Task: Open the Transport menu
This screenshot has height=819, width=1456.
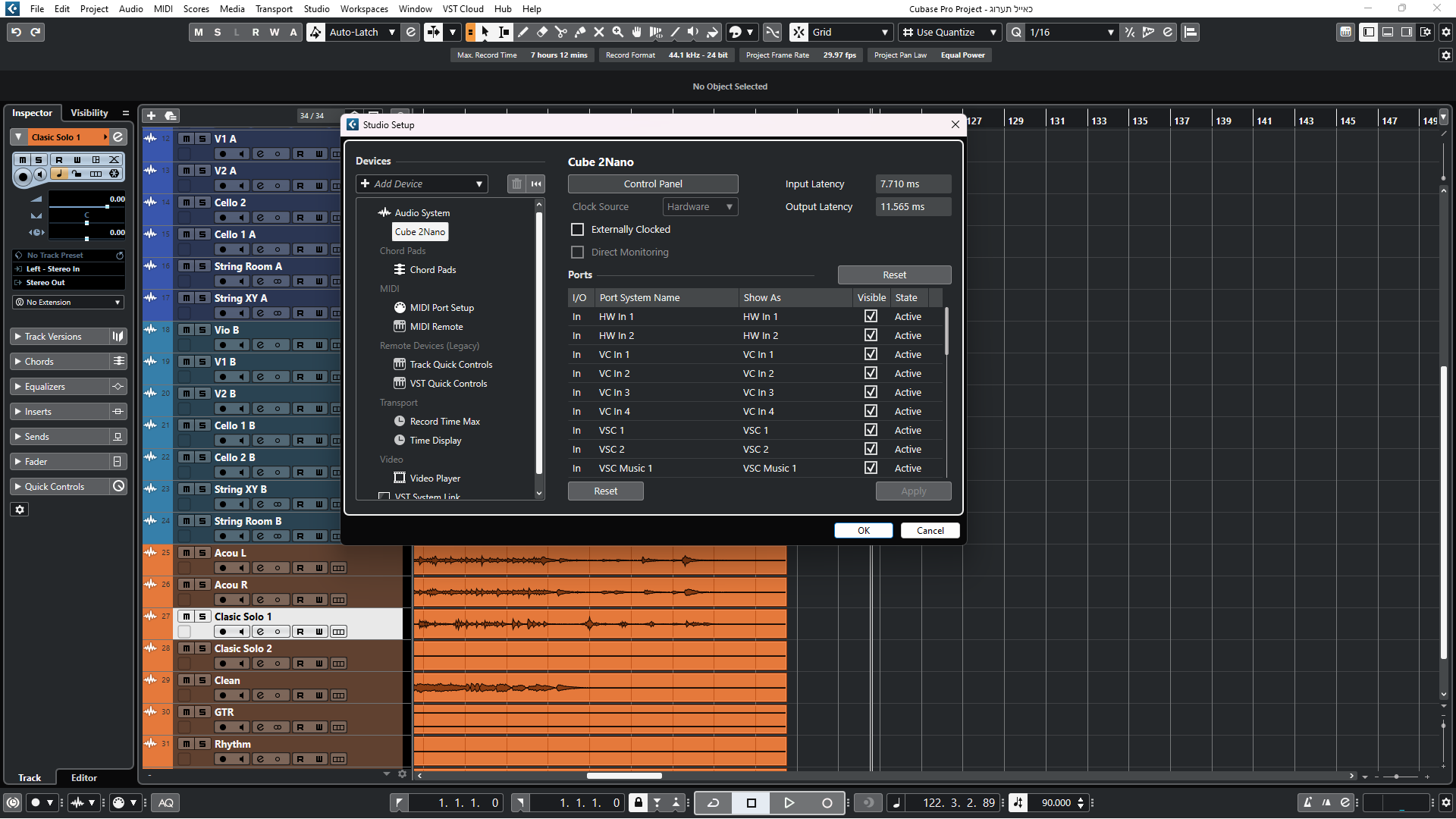Action: pos(274,9)
